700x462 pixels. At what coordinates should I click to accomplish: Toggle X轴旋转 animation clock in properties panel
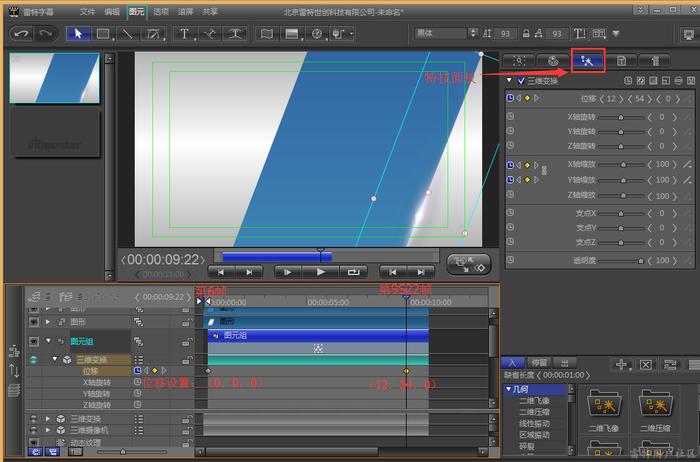click(x=510, y=117)
